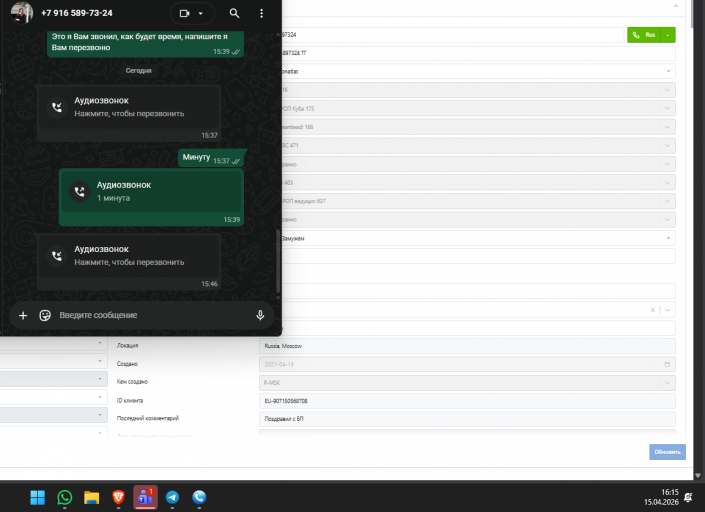
Task: Call the client with green Rus button
Action: click(x=644, y=35)
